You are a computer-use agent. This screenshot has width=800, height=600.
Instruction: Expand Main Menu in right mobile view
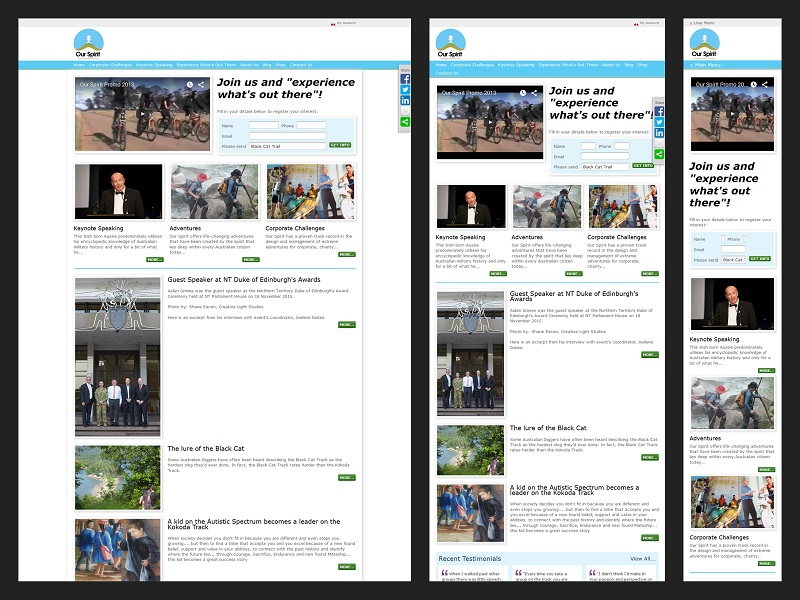[707, 65]
